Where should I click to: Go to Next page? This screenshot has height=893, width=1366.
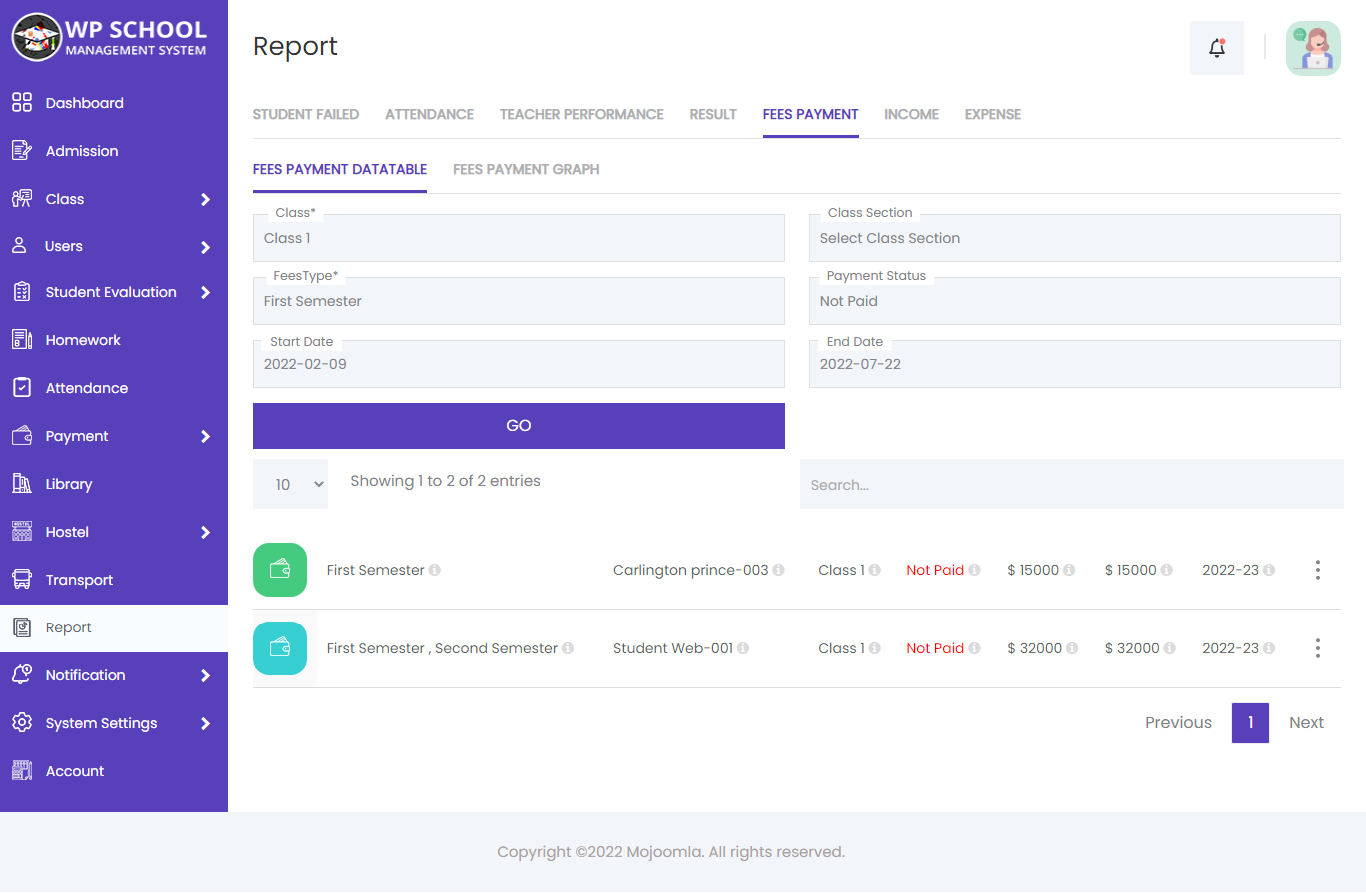pos(1306,723)
